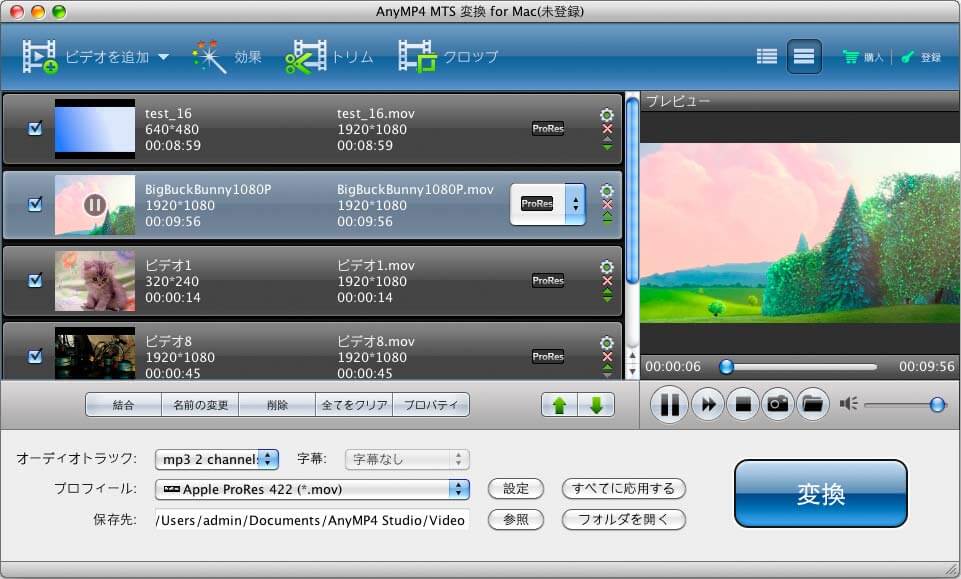Click ProRes format badge on ビデオ1 row
The image size is (961, 579).
tap(548, 281)
